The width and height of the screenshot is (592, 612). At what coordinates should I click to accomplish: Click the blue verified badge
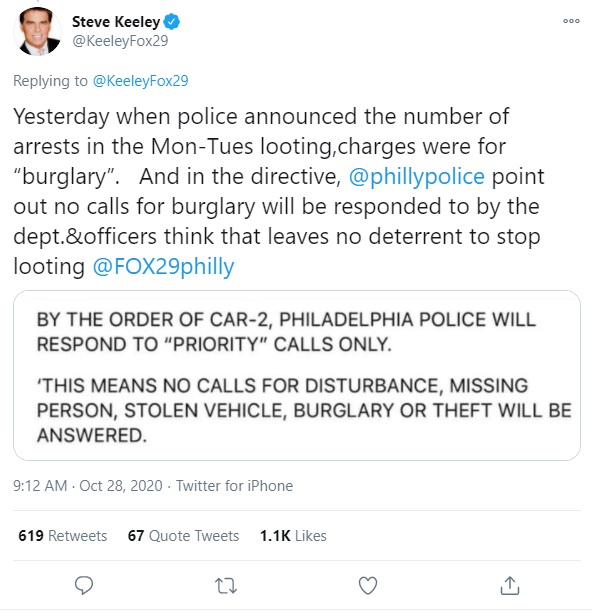point(171,21)
